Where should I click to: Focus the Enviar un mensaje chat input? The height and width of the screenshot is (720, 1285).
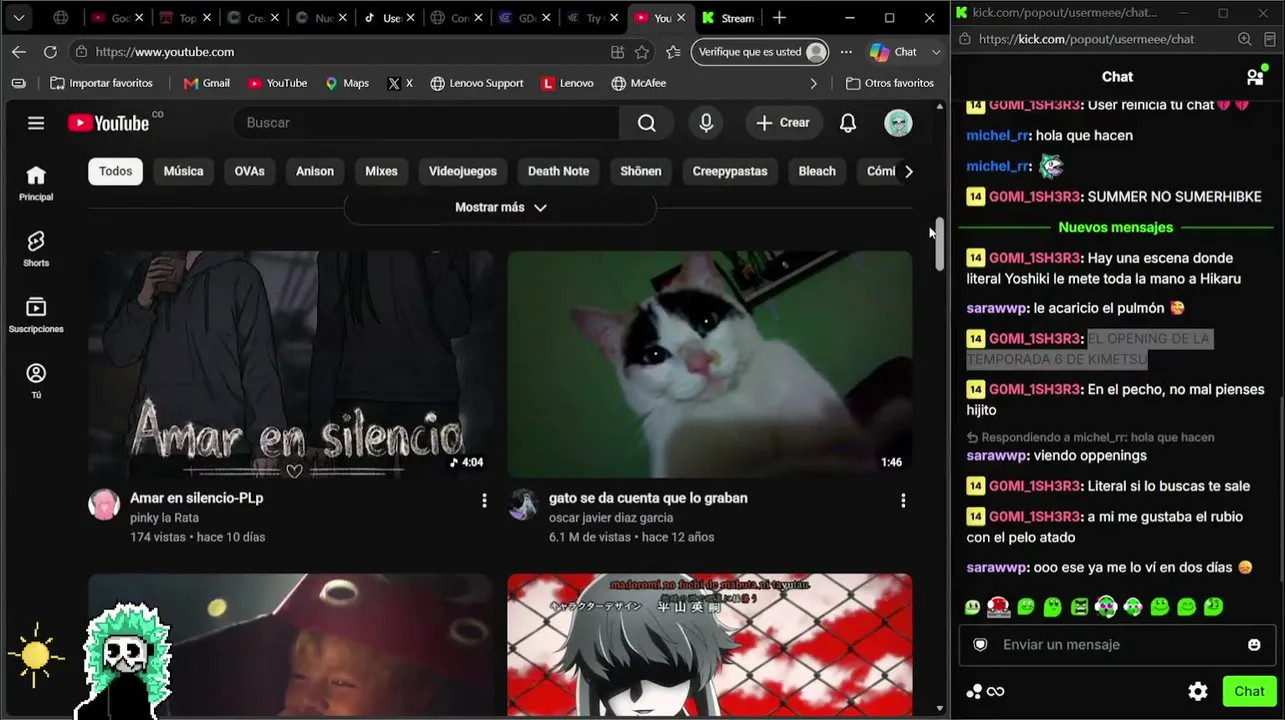(1117, 645)
